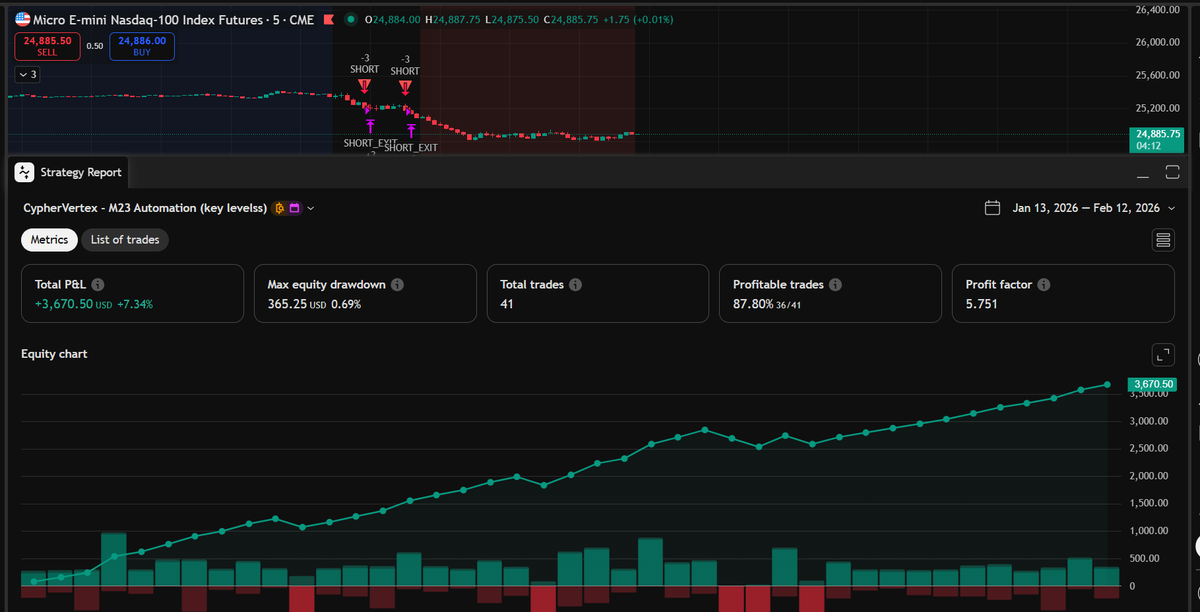This screenshot has height=612, width=1200.
Task: Click the 87.80% profitable trades value
Action: click(753, 304)
